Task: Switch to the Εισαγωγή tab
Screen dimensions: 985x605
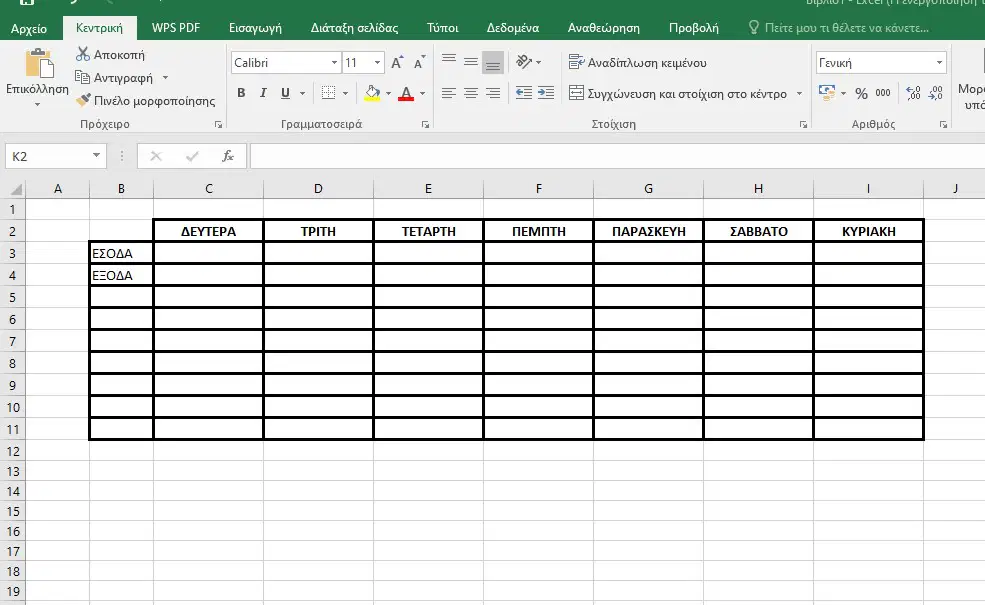Action: click(x=255, y=28)
